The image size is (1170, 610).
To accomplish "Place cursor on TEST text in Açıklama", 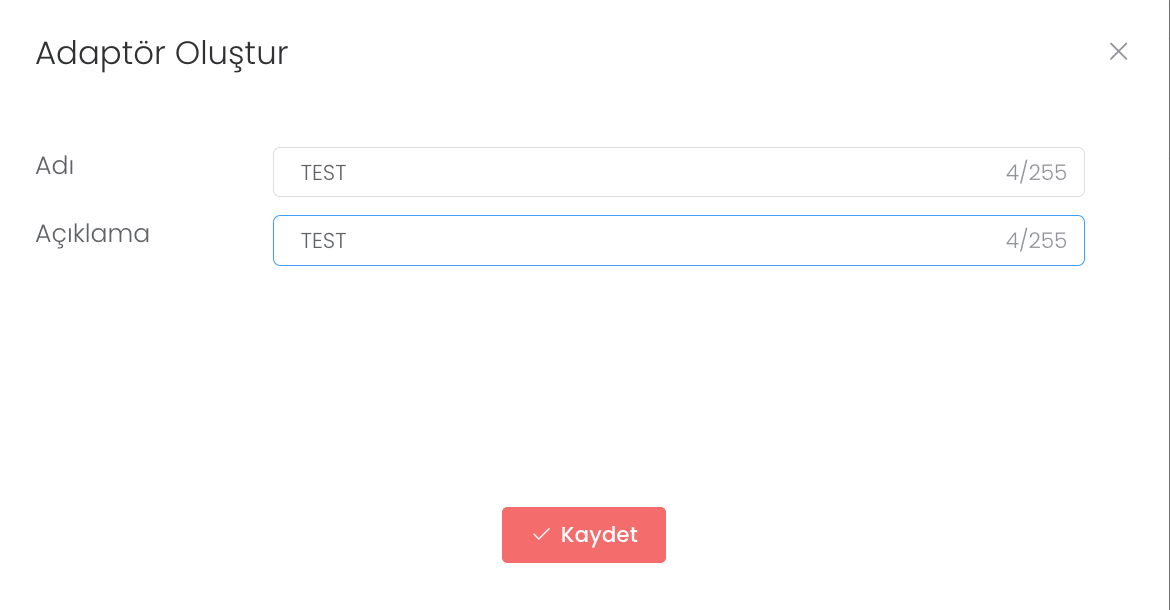I will tap(323, 241).
